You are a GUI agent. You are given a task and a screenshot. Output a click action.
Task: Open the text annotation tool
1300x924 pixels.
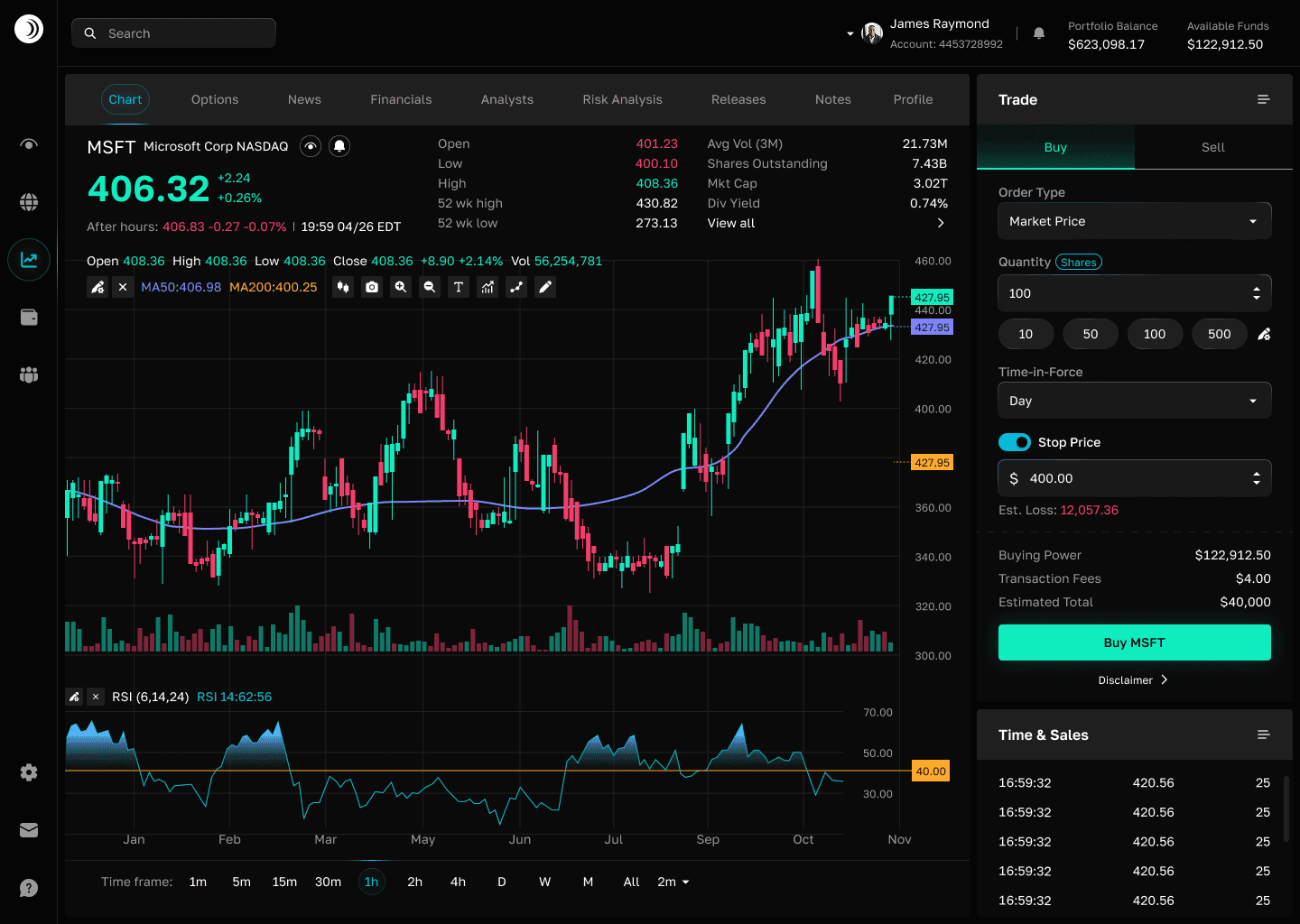(x=458, y=287)
